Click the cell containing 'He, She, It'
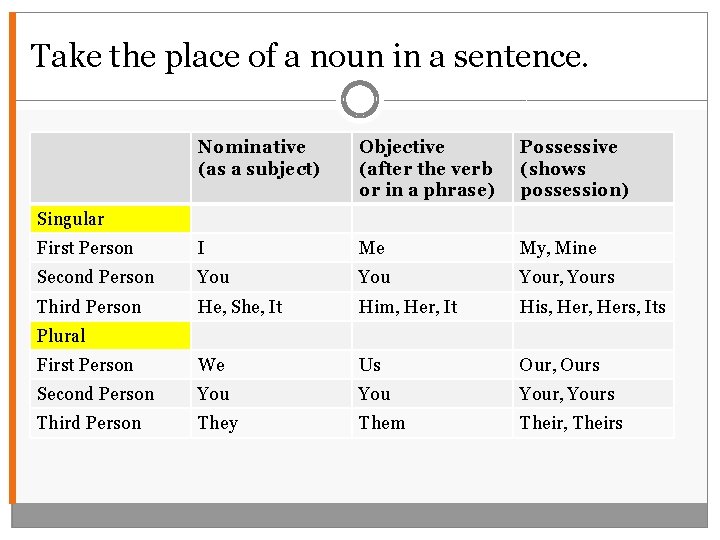This screenshot has width=720, height=540. [x=271, y=307]
